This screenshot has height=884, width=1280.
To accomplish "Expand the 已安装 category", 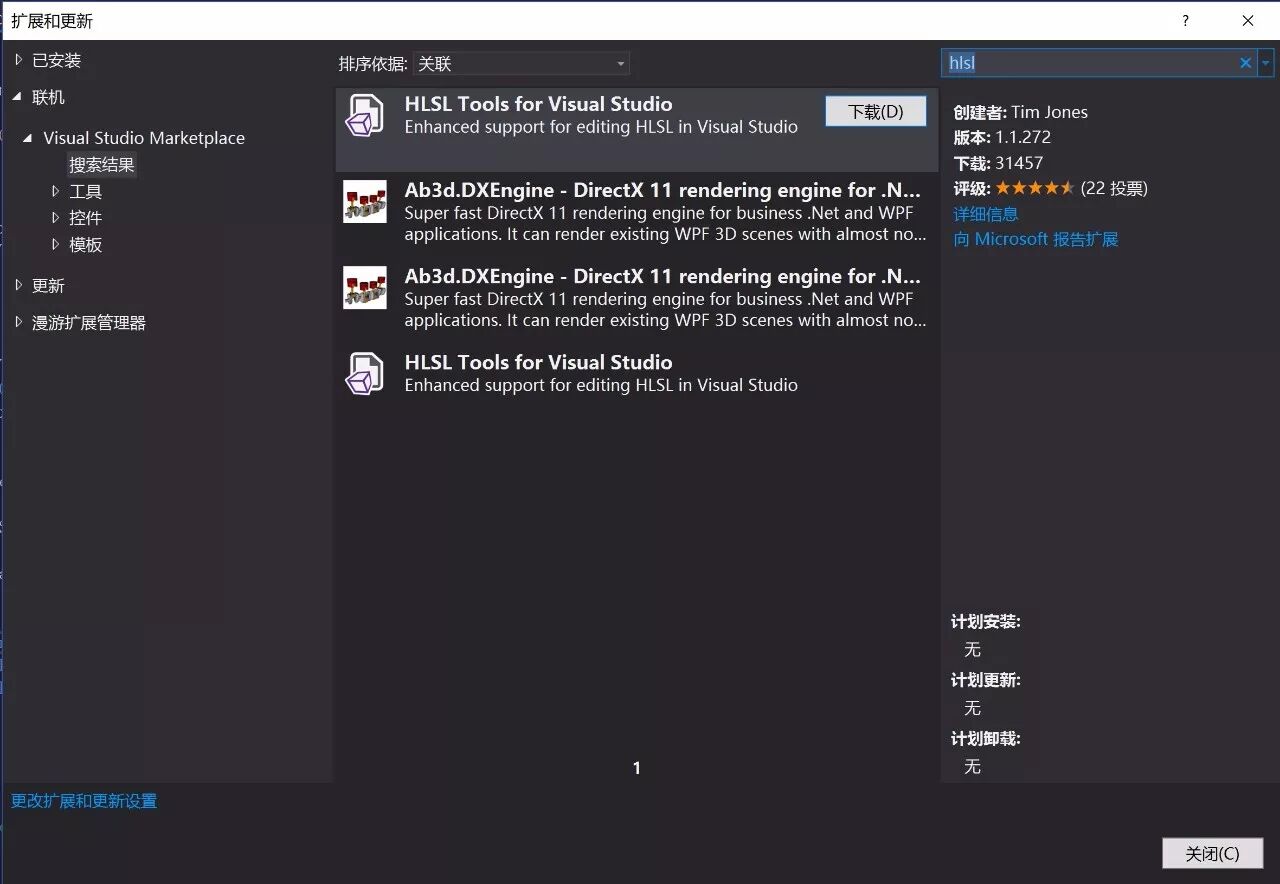I will 18,60.
